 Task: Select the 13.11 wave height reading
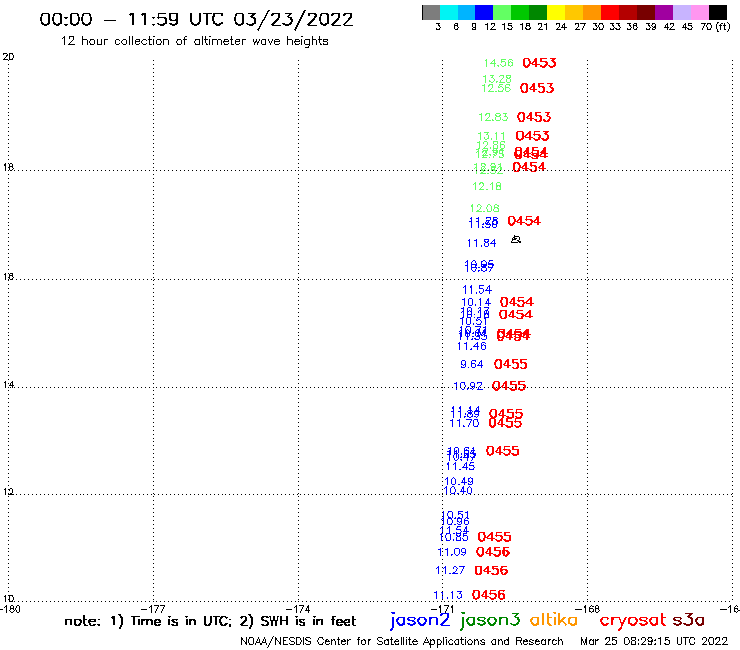coord(491,136)
